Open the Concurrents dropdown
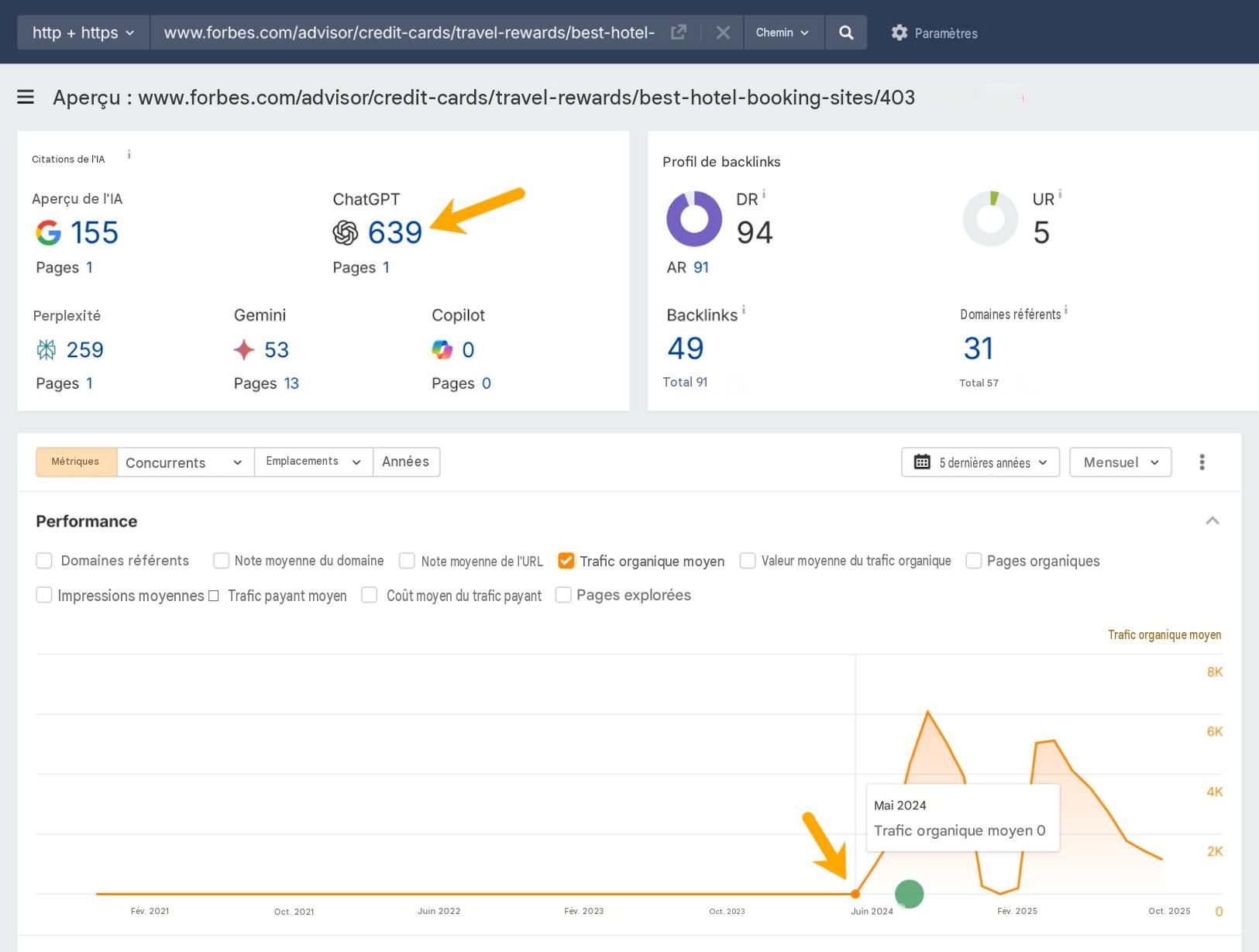The height and width of the screenshot is (952, 1259). [x=185, y=462]
